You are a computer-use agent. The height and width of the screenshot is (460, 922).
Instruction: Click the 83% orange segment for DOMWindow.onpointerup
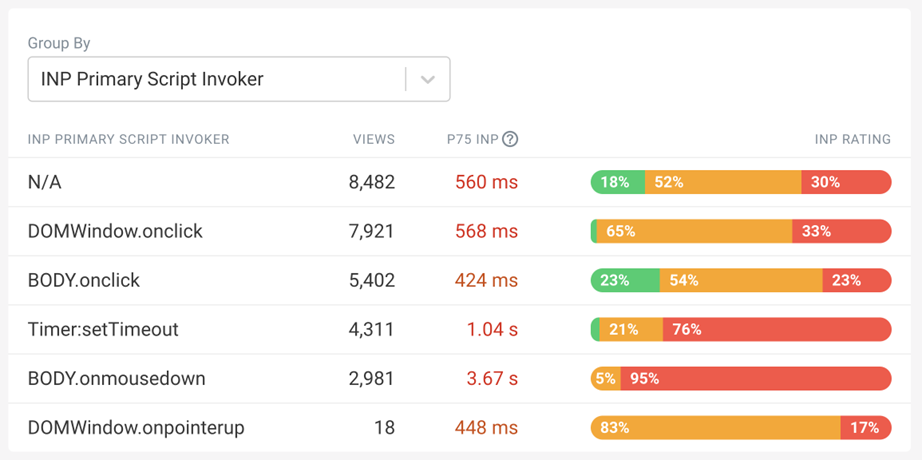point(715,427)
